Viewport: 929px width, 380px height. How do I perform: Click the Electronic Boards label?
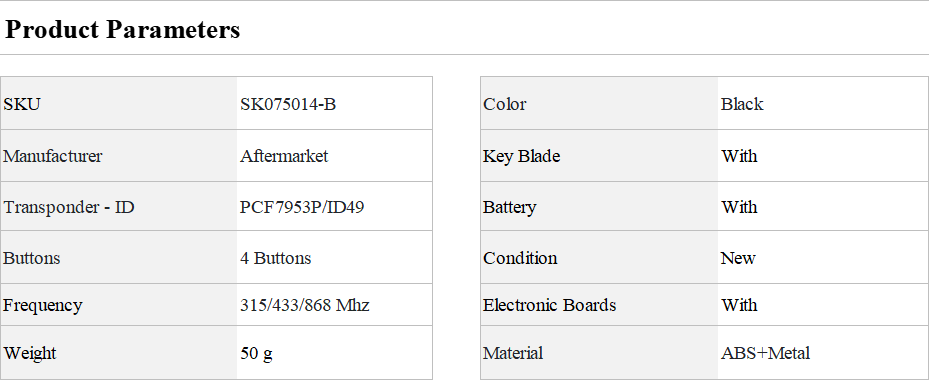tap(549, 305)
